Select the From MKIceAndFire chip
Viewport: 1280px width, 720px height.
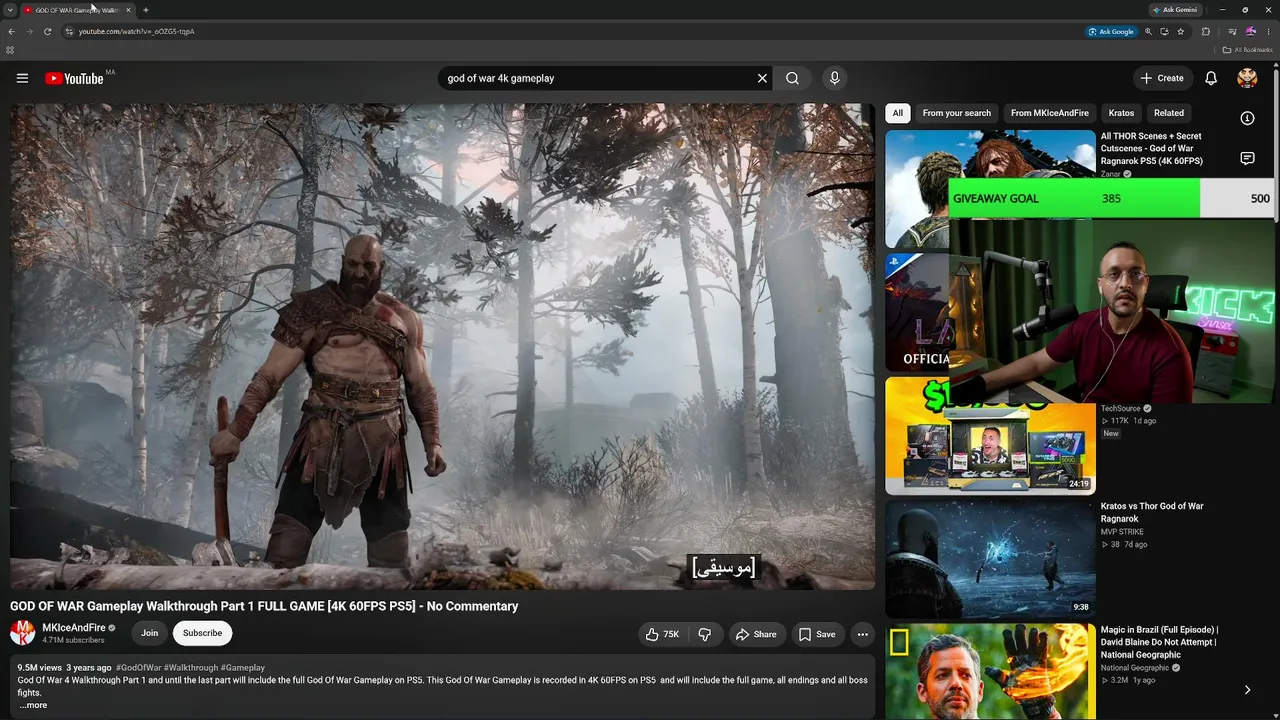(x=1050, y=113)
